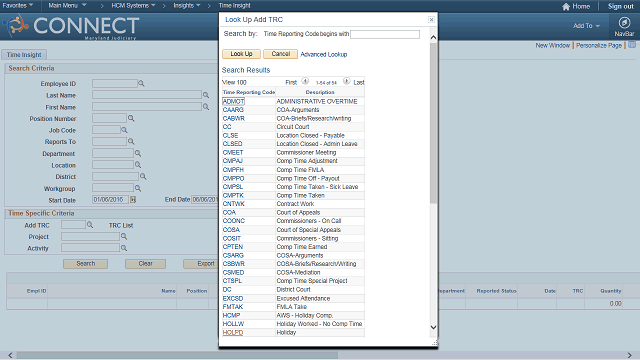Open the Start Date calendar picker
This screenshot has width=640, height=360.
[133, 200]
